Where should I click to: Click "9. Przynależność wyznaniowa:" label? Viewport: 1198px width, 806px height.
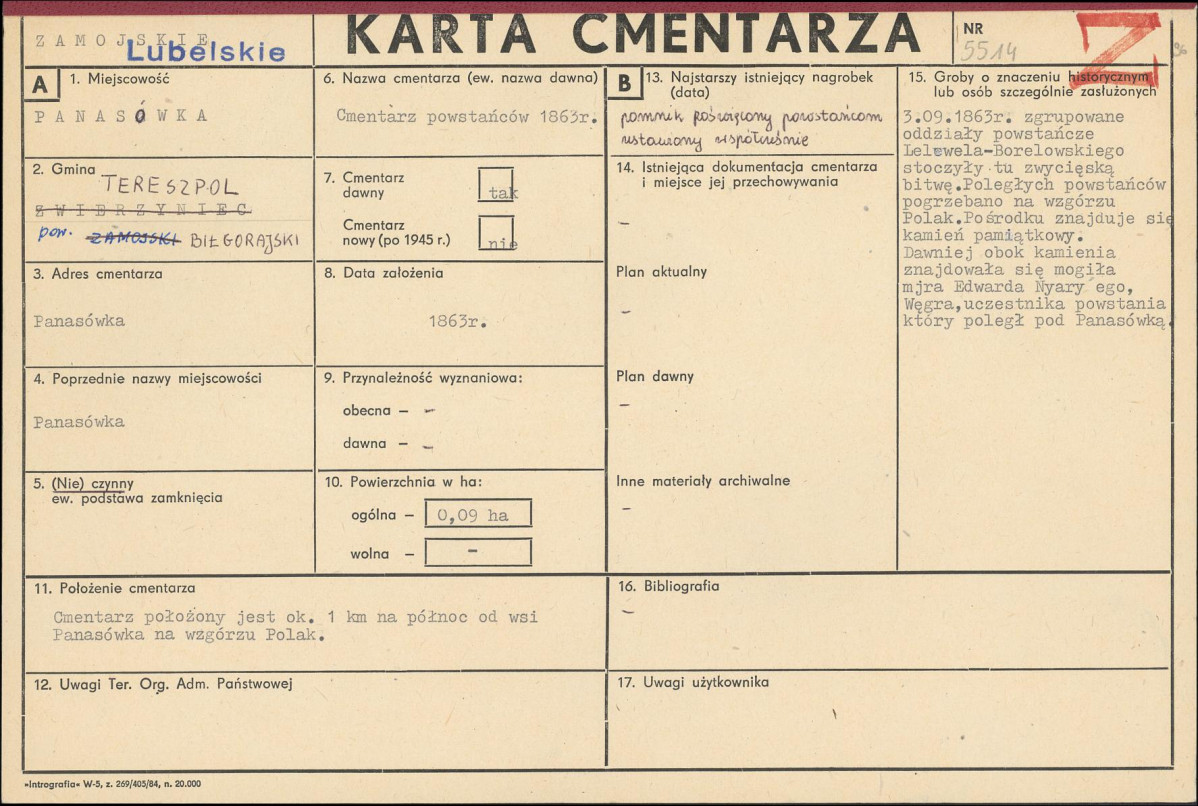[423, 377]
